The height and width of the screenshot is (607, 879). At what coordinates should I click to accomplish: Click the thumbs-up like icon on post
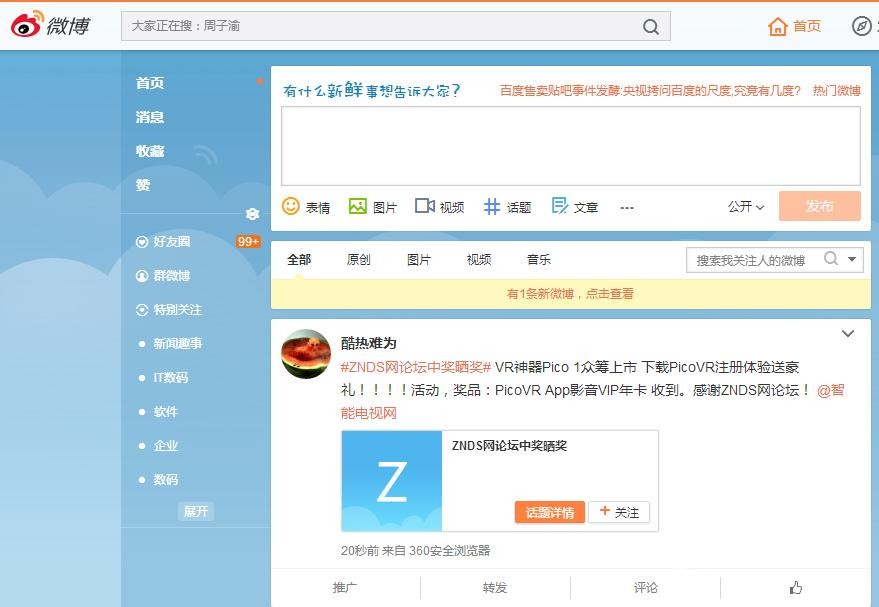(x=795, y=587)
